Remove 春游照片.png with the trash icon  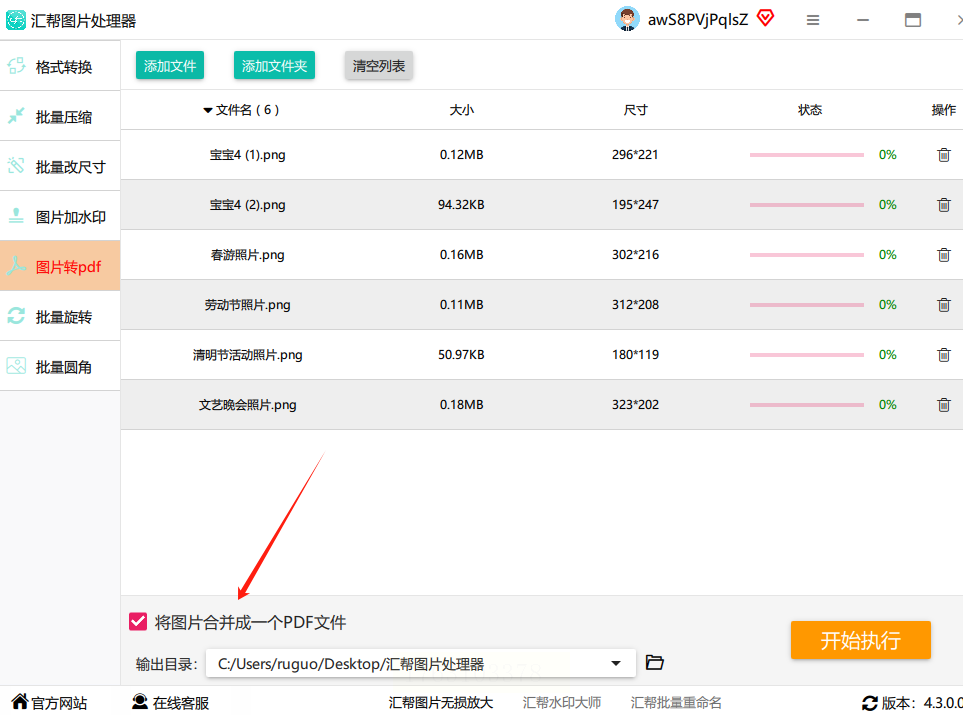click(x=943, y=255)
